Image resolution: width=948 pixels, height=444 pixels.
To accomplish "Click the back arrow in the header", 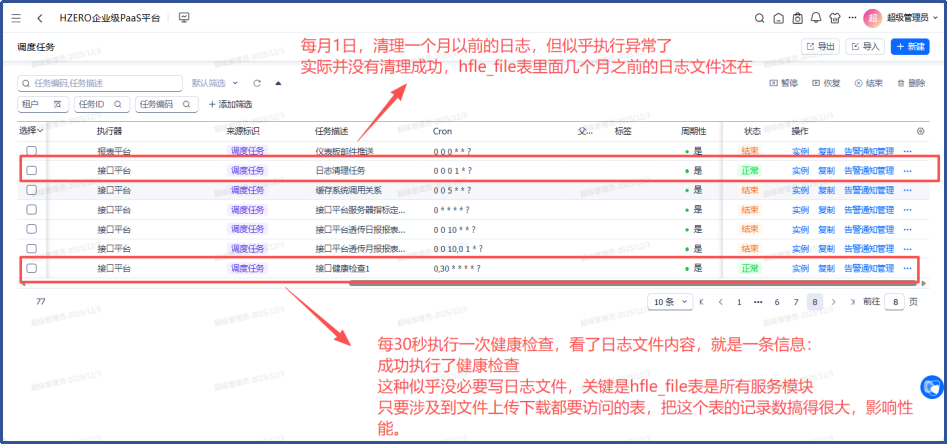I will (x=39, y=18).
